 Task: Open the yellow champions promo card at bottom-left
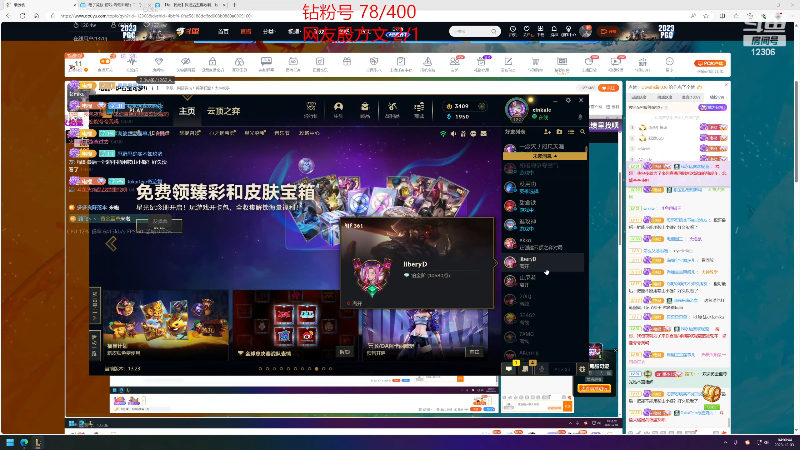pos(165,324)
